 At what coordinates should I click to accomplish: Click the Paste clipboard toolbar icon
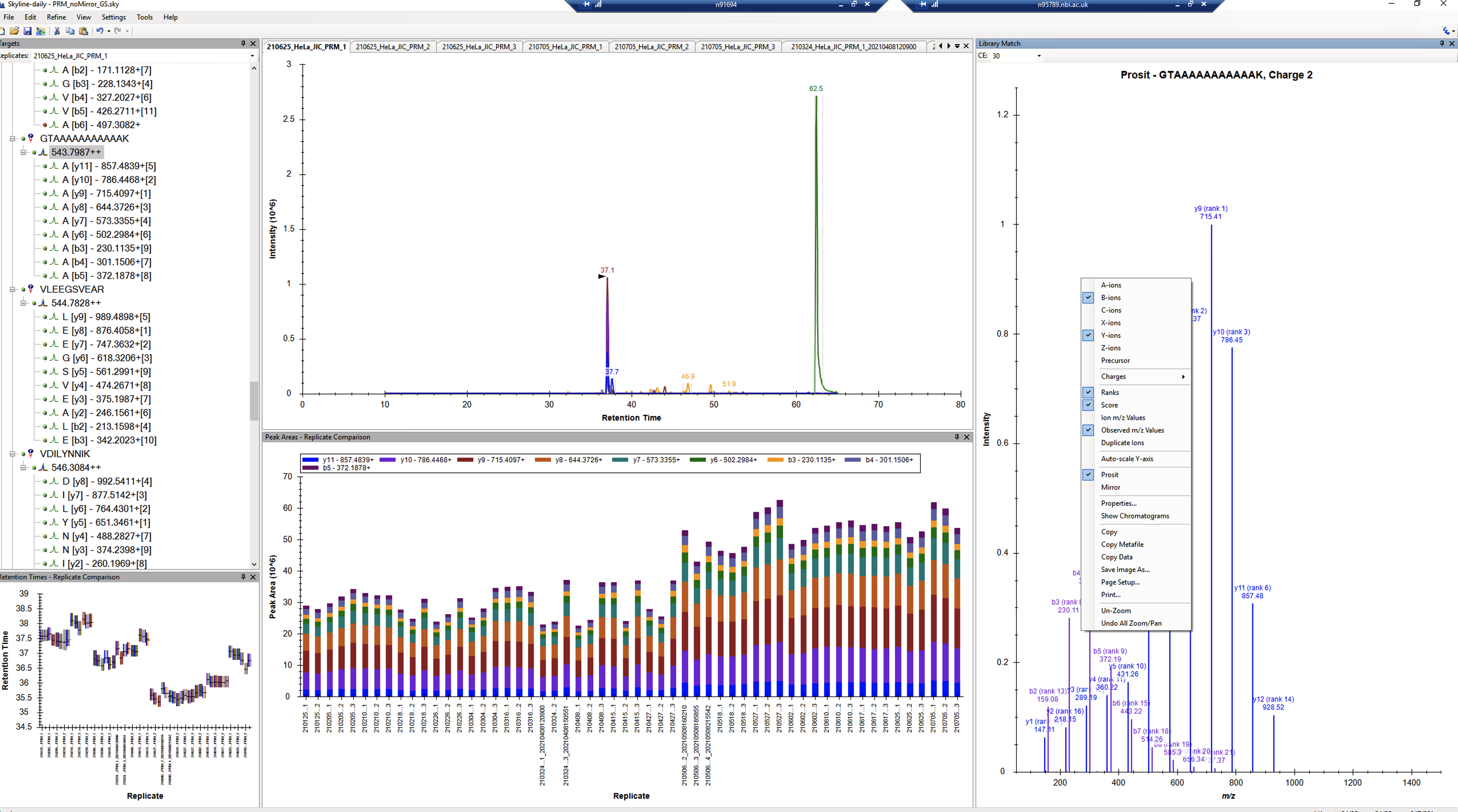84,31
